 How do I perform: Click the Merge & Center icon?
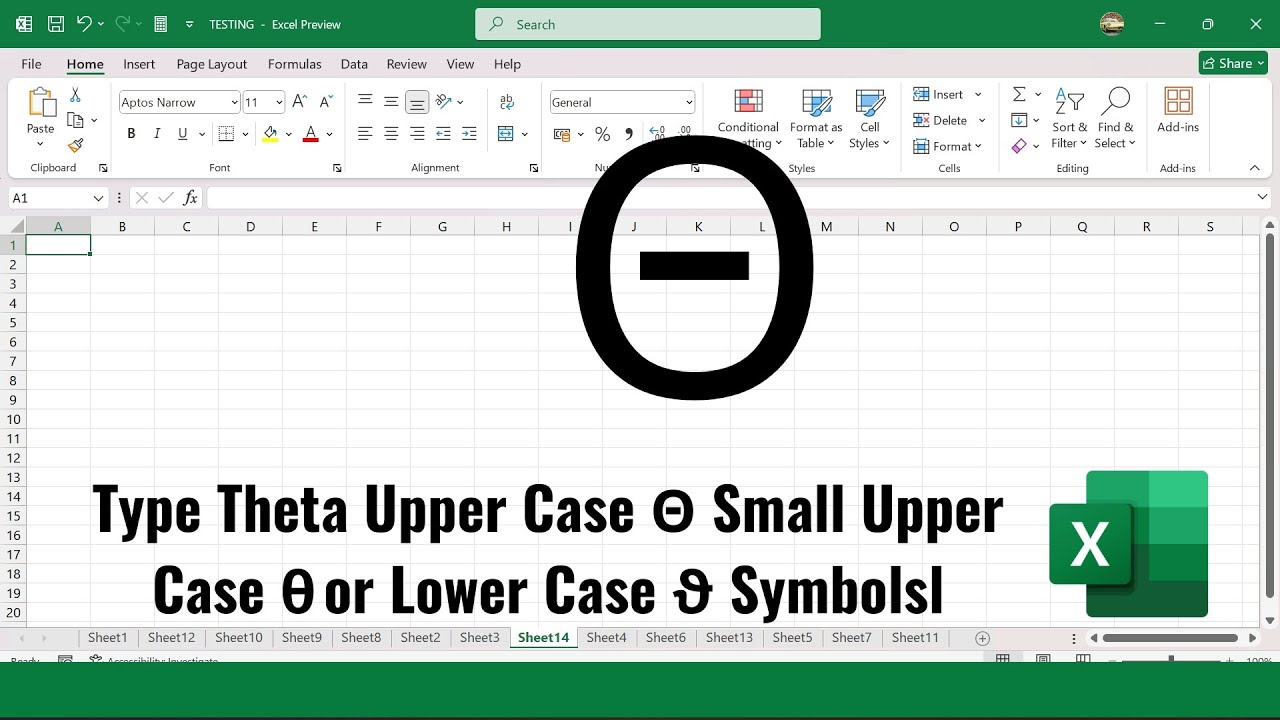click(506, 134)
